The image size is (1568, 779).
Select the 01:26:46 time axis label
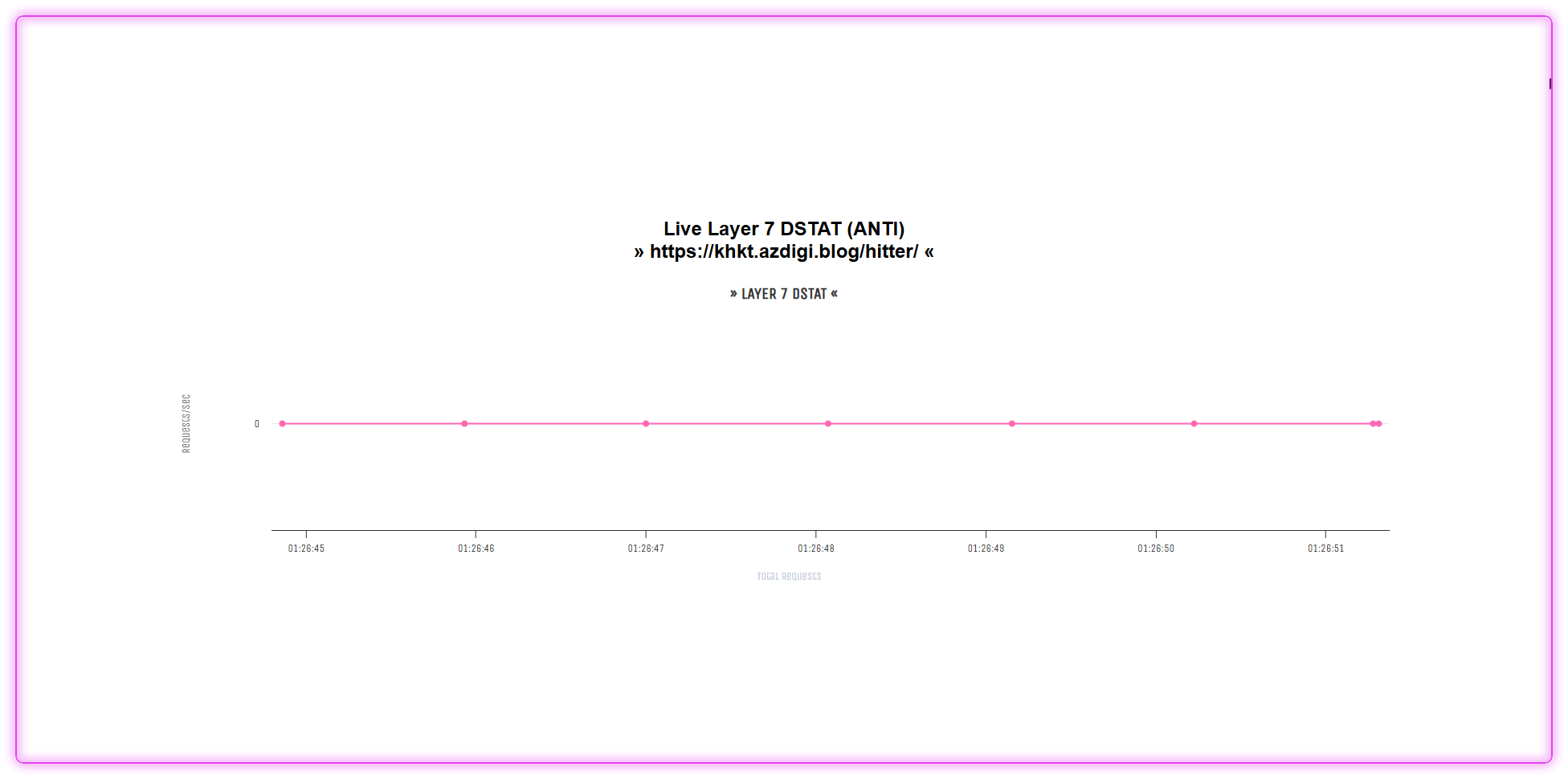476,549
